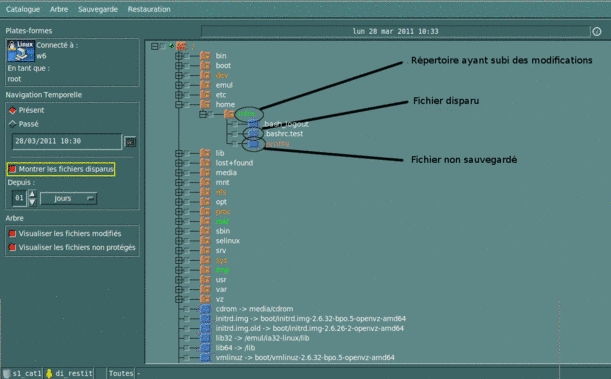Open the Catalogue menu
Viewport: 611px width, 379px height.
pyautogui.click(x=23, y=9)
